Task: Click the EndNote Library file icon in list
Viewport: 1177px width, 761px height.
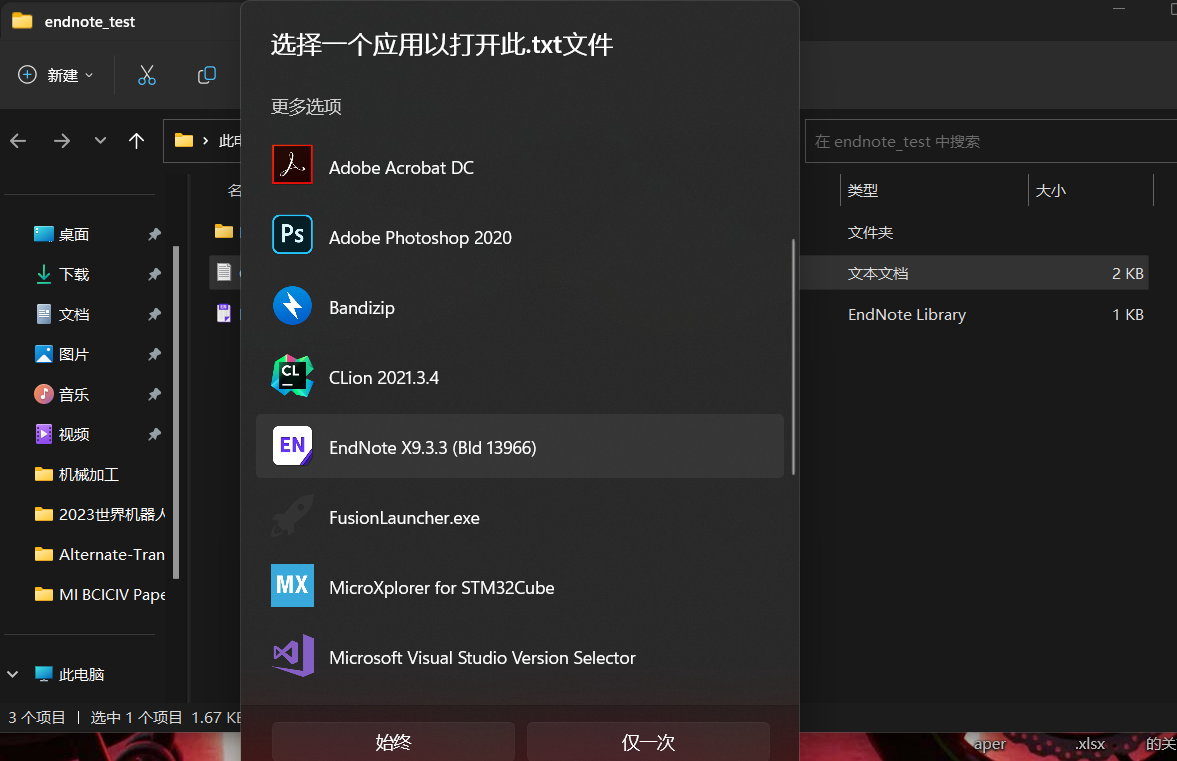Action: [x=224, y=313]
